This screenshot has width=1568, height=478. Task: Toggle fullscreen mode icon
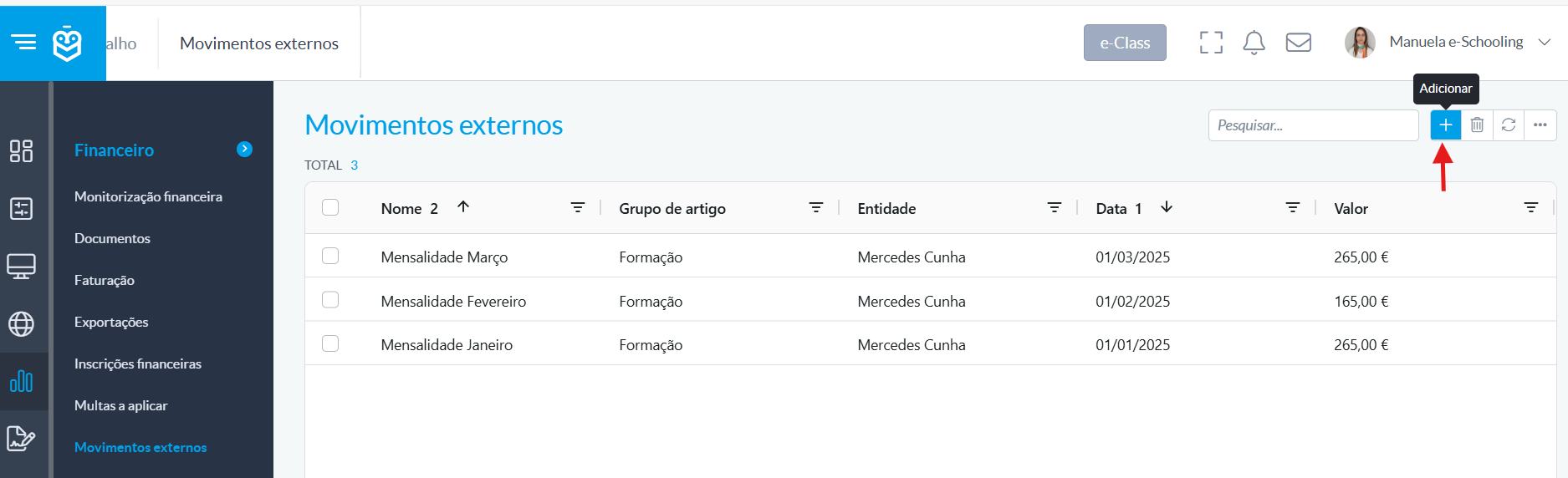coord(1211,43)
